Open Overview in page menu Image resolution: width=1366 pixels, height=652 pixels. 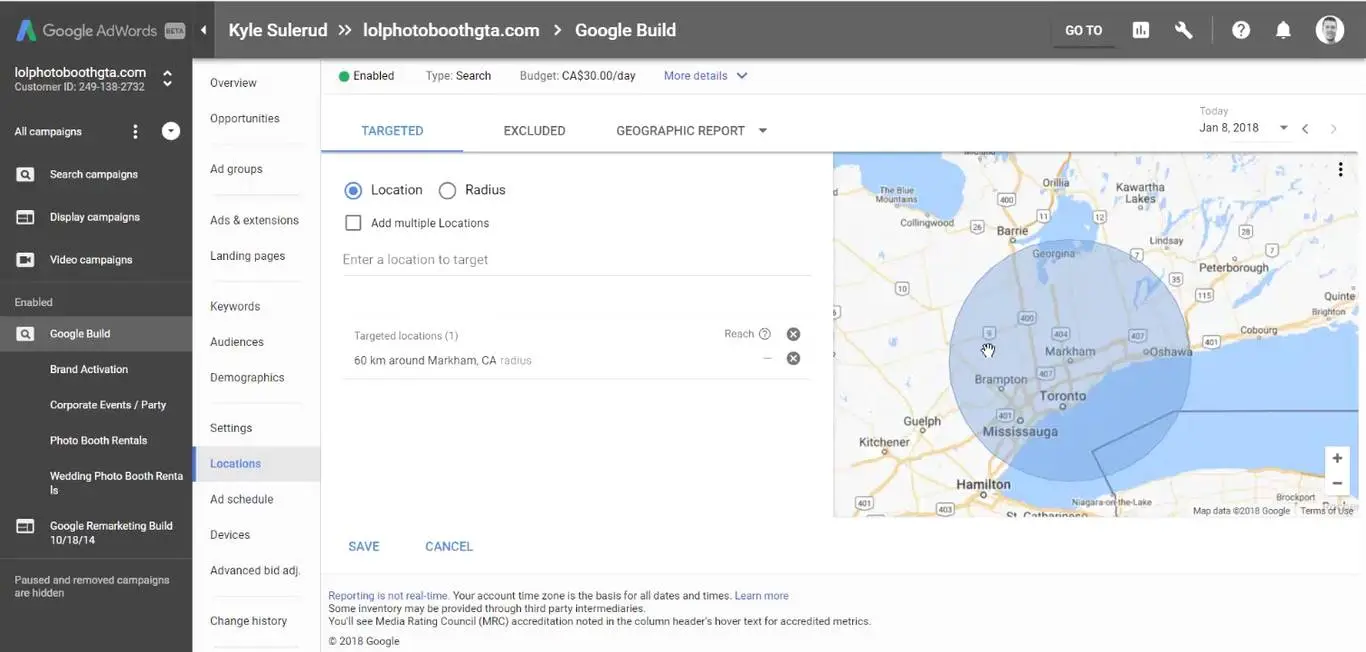click(233, 83)
